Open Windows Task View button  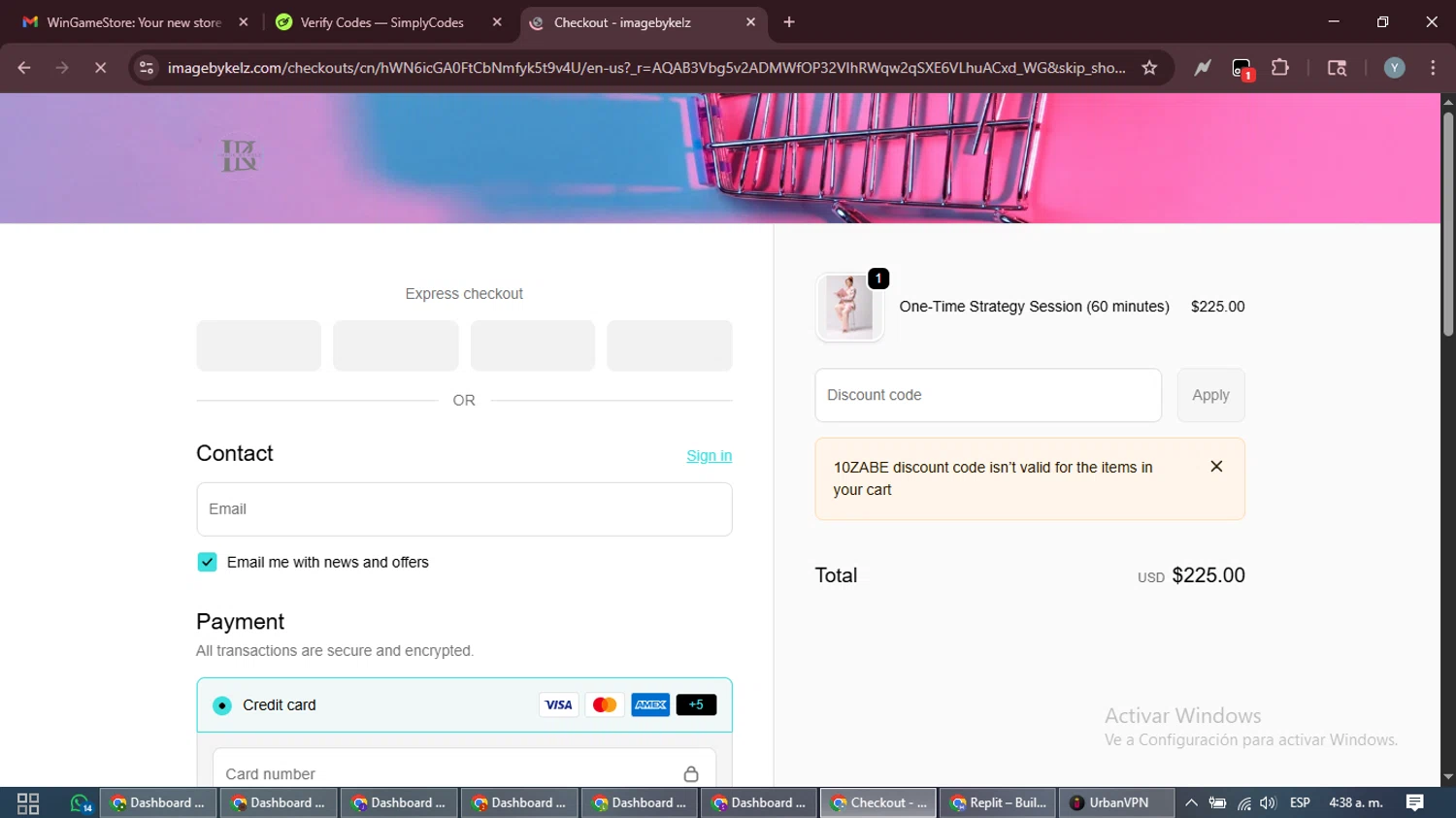coord(28,803)
